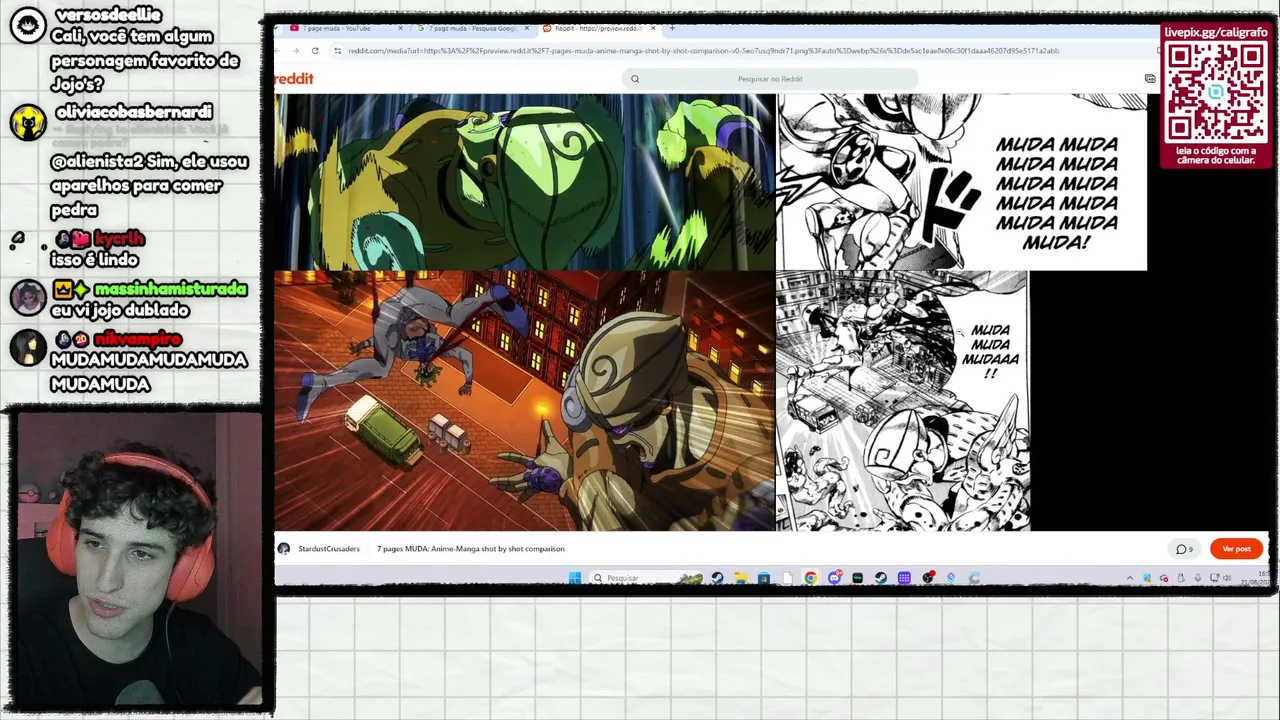The height and width of the screenshot is (720, 1280).
Task: Click the 'livepix.gg/caligrafo' text
Action: 1216,33
